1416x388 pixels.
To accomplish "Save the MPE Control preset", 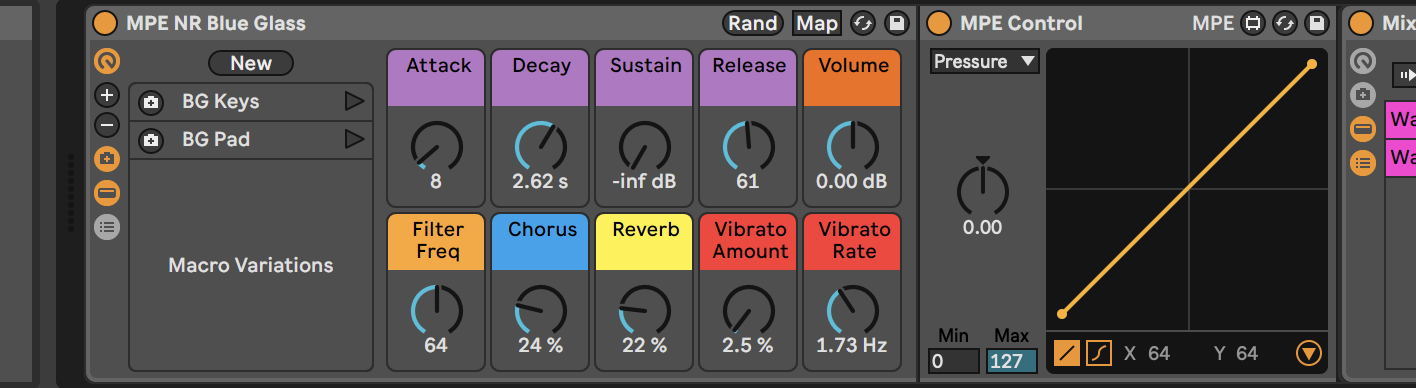I will pos(1318,23).
